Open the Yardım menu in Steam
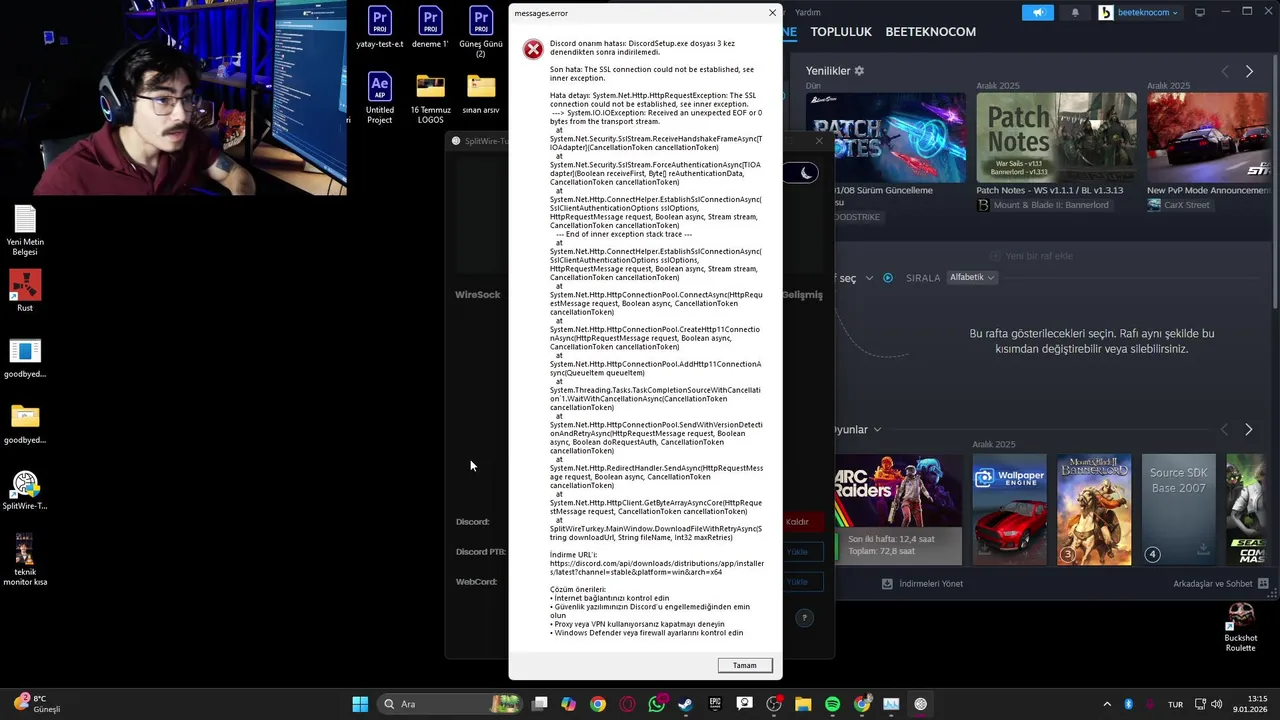The width and height of the screenshot is (1280, 720). click(x=807, y=12)
